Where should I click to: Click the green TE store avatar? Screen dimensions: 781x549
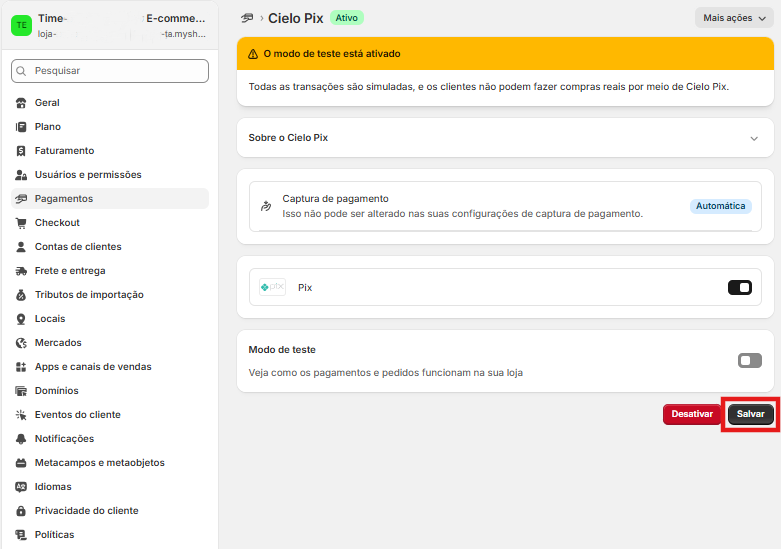[21, 25]
